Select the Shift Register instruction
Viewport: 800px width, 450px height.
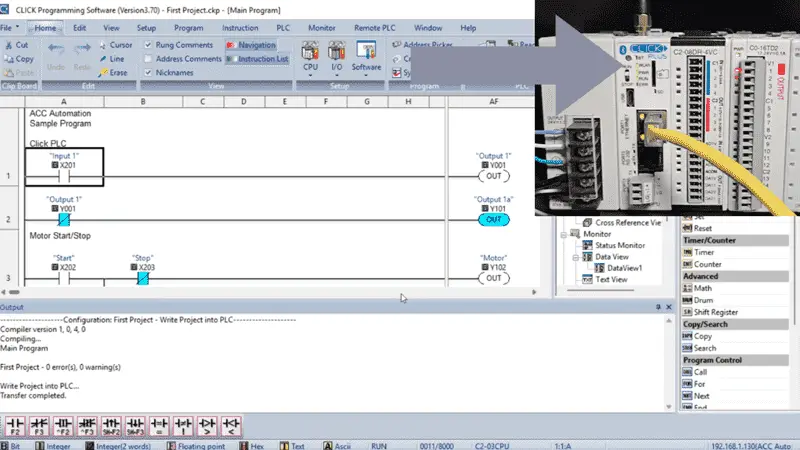(710, 312)
